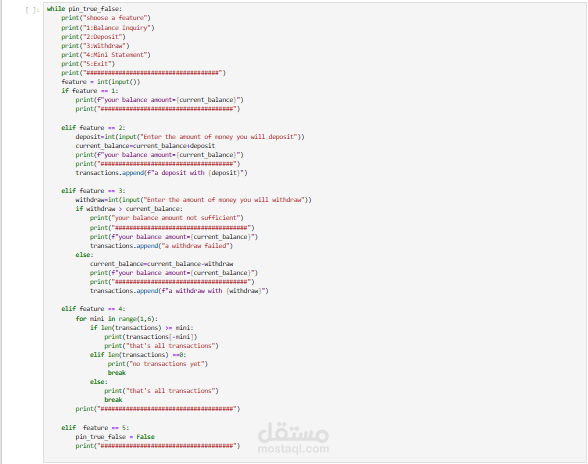588x464 pixels.
Task: Click "current_balance=current_balance-withdraw" line
Action: [161, 264]
